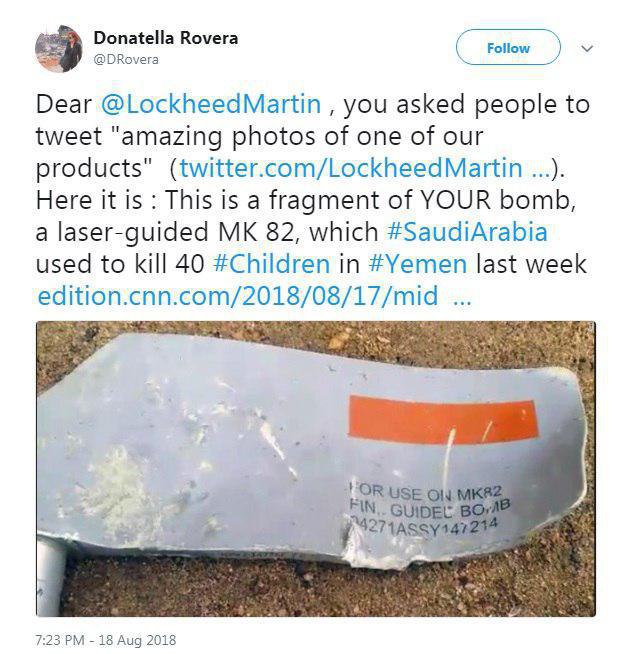
Task: Open the edition.cnn.com article link
Action: tap(238, 295)
